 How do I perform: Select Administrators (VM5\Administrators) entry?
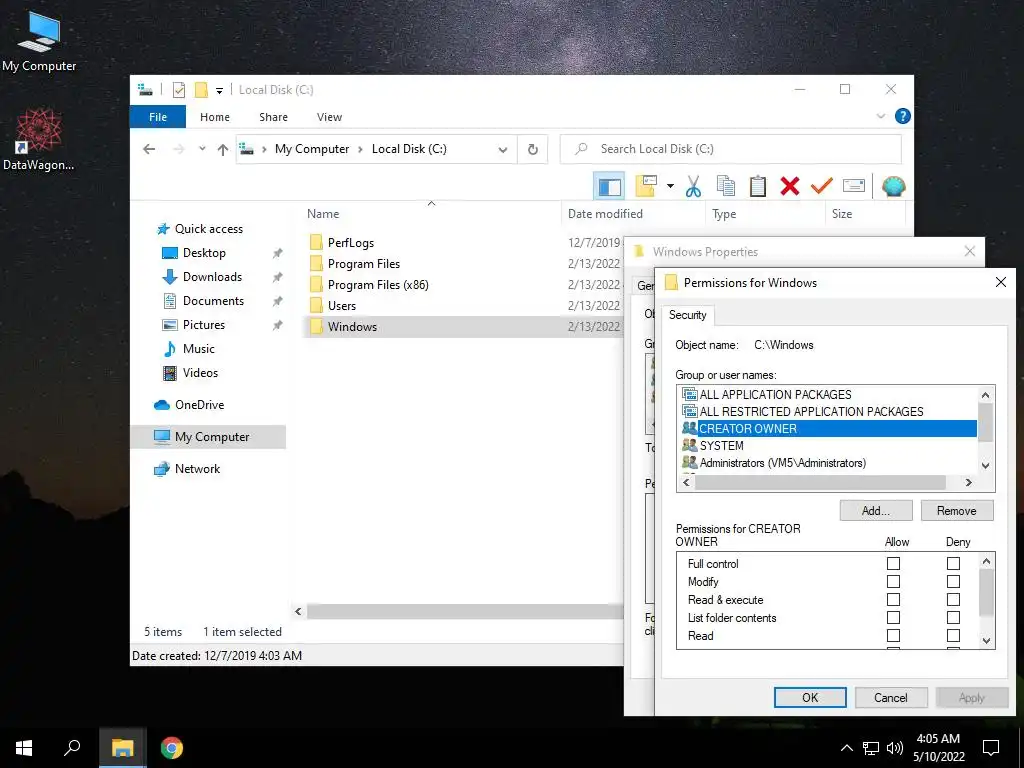(828, 462)
